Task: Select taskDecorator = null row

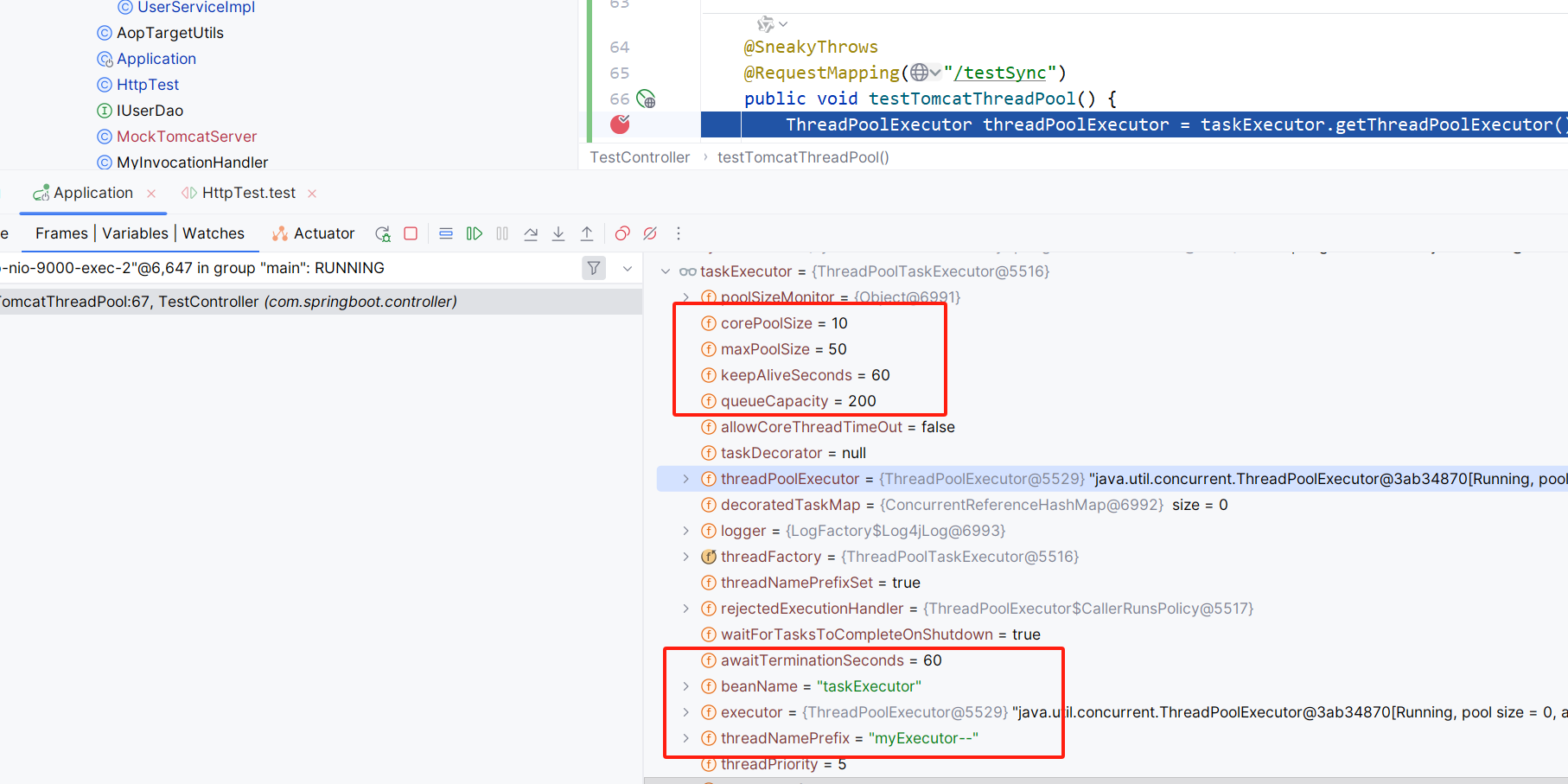Action: (783, 453)
